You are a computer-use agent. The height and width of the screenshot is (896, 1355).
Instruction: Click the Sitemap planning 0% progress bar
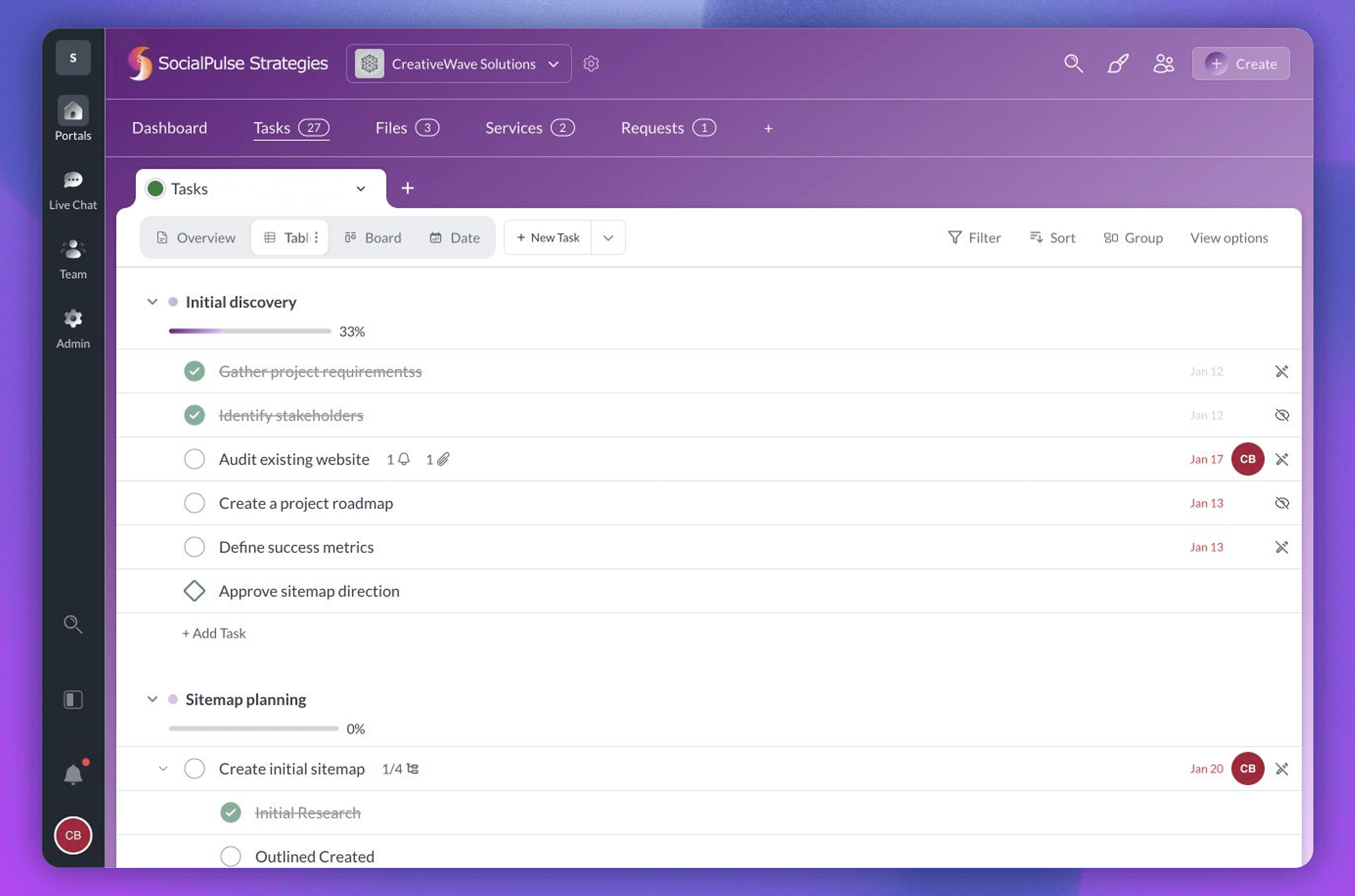click(254, 729)
